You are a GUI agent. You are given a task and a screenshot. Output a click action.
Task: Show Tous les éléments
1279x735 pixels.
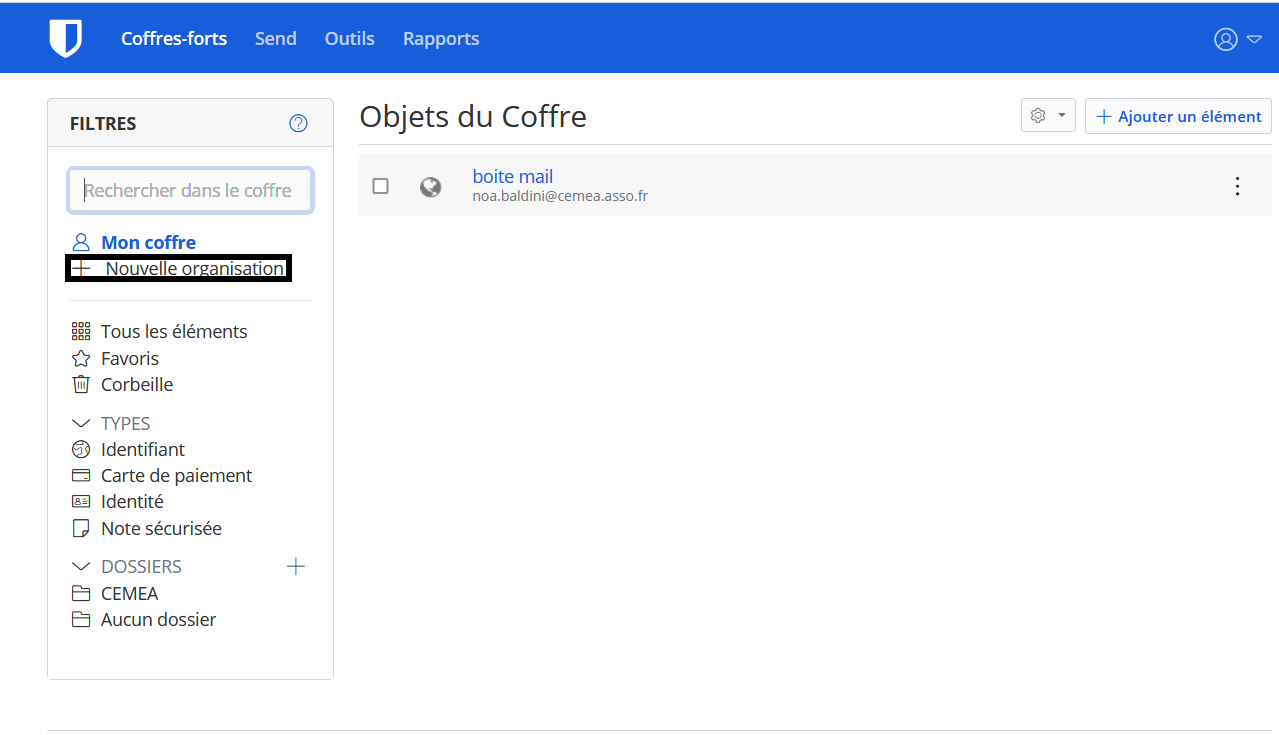[x=174, y=331]
